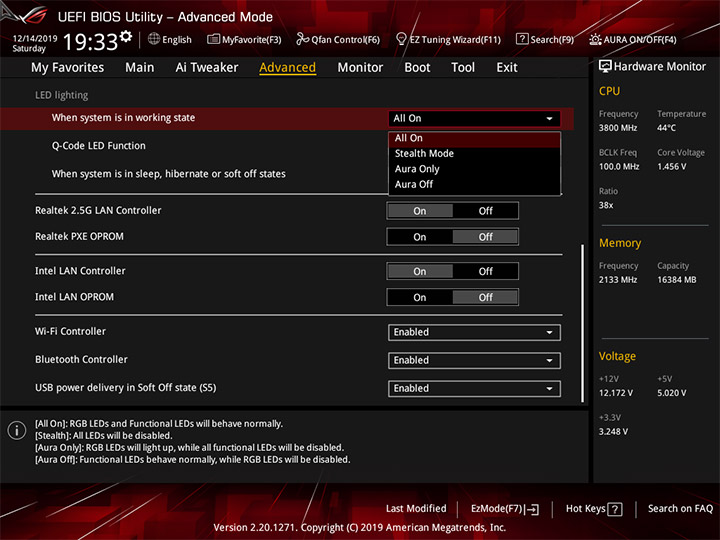
Task: Select the sleep, hibernate or soft off row
Action: (169, 174)
